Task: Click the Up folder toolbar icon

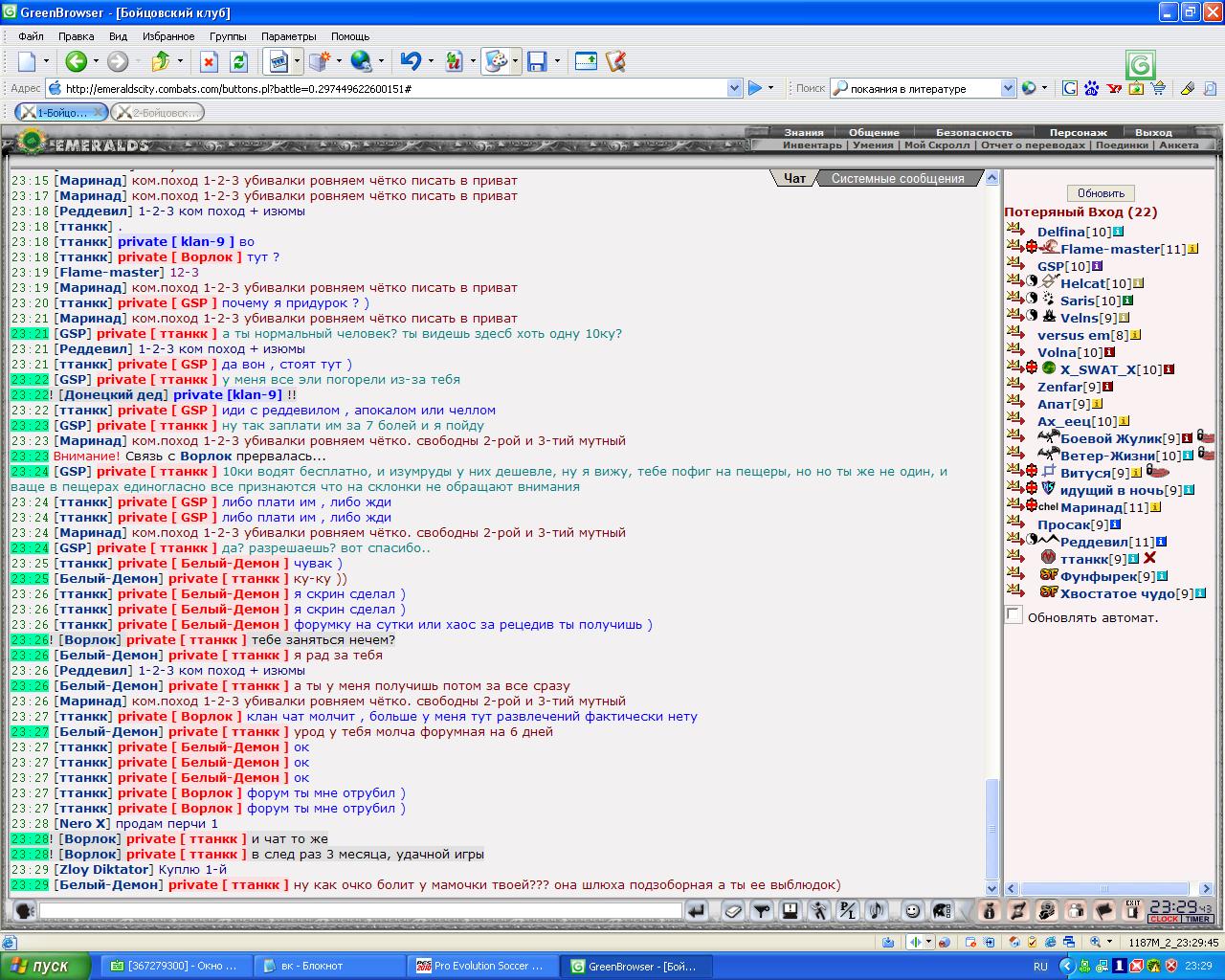Action: (160, 61)
